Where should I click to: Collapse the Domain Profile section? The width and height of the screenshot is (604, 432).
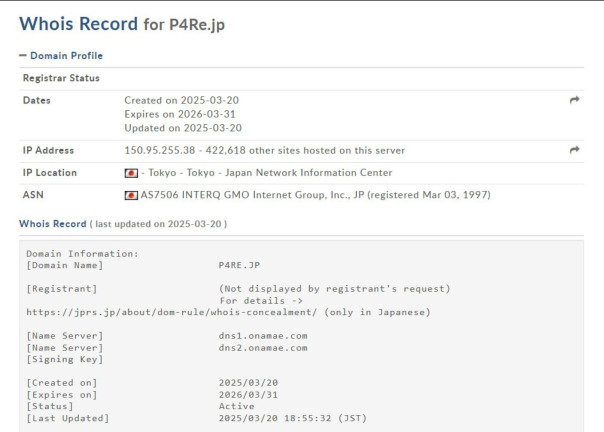(66, 55)
